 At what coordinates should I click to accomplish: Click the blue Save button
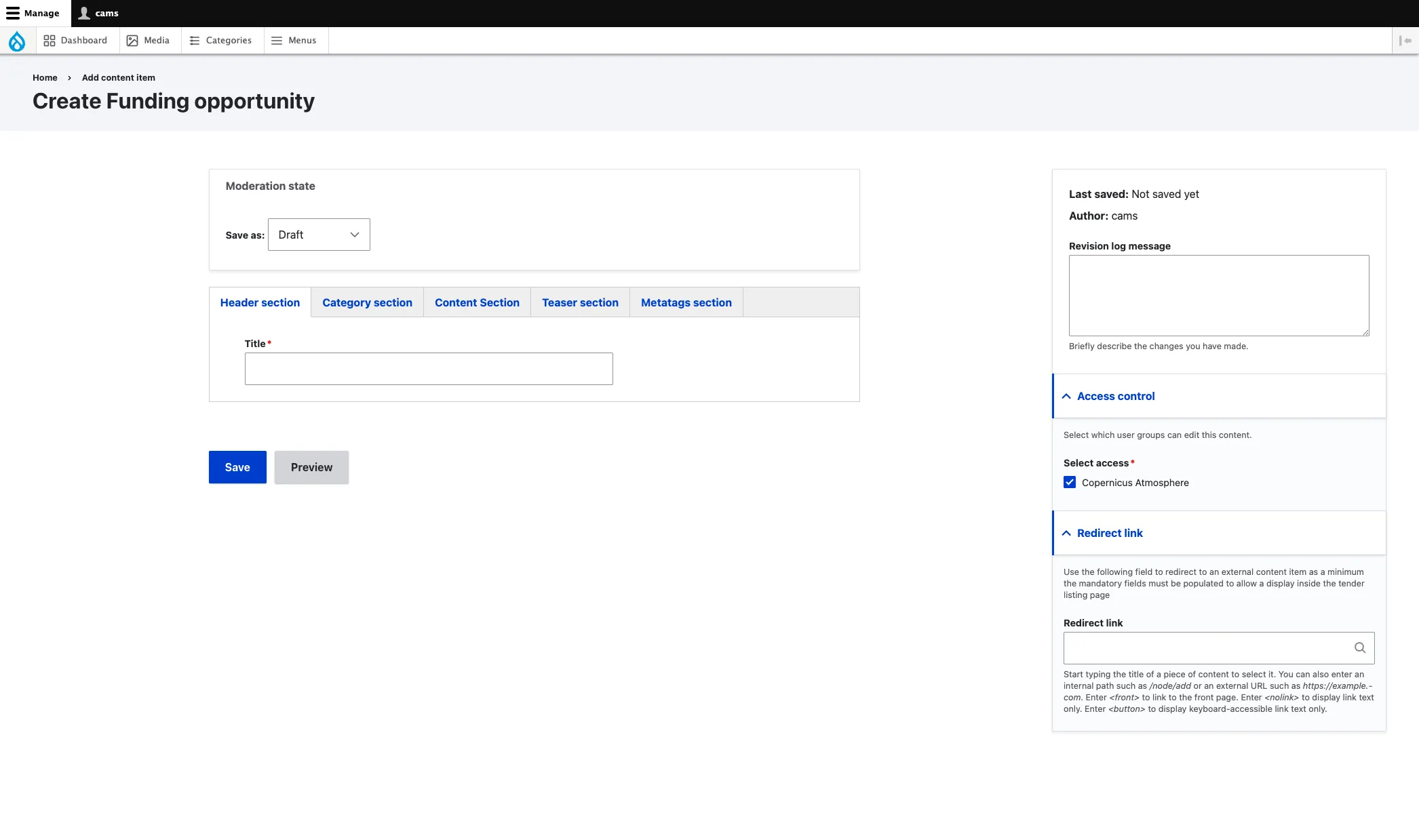[x=237, y=467]
